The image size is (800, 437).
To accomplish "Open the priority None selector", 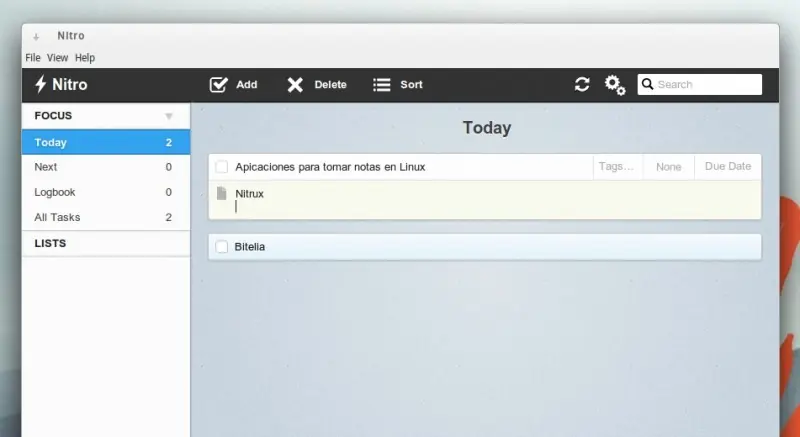I will pyautogui.click(x=668, y=167).
